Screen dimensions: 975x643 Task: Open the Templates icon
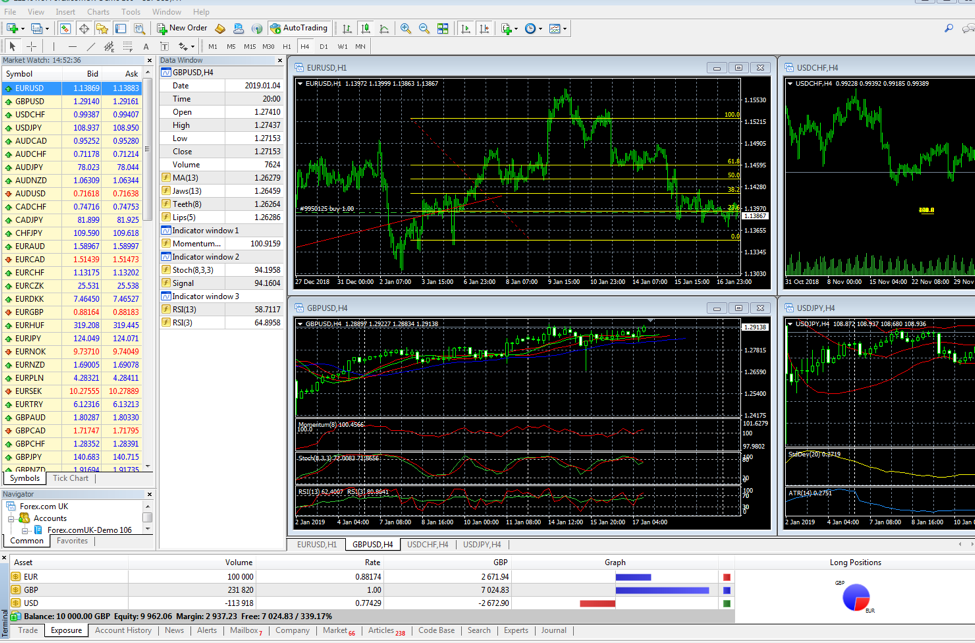555,28
